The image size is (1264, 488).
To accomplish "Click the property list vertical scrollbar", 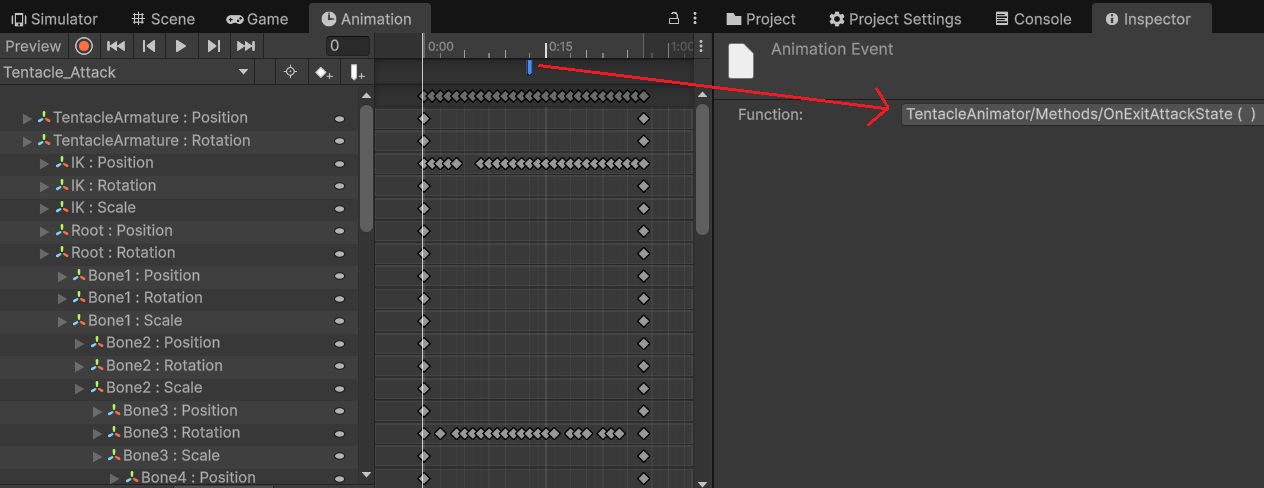I will (x=366, y=170).
